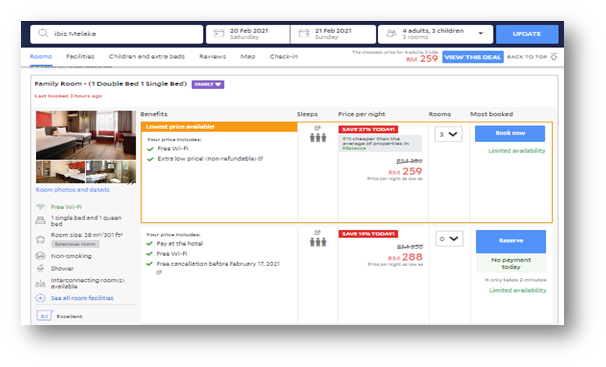Screen dimensions: 606x367
Task: Click the guests people icon
Action: pyautogui.click(x=392, y=33)
